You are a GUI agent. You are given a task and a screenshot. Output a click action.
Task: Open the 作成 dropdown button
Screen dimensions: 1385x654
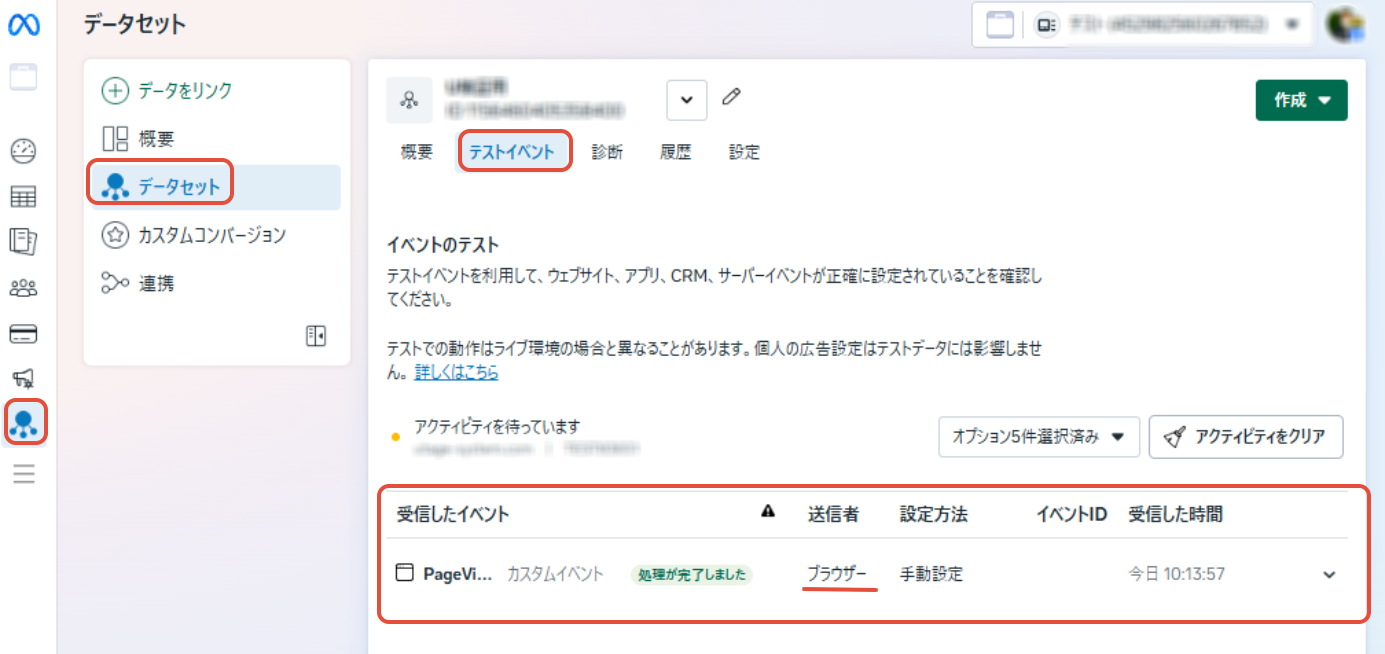1301,100
